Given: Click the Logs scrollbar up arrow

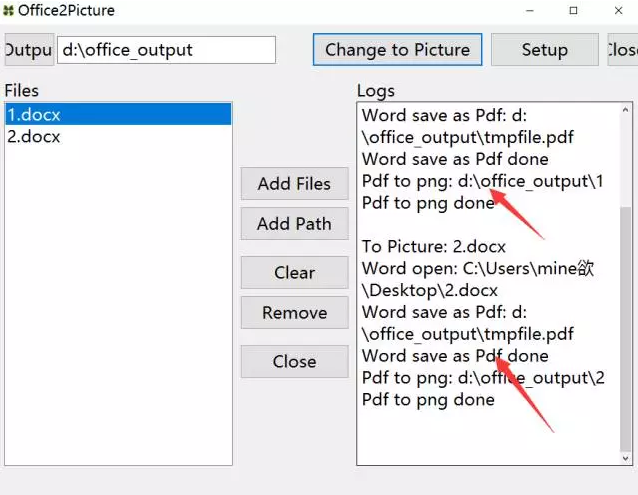Looking at the screenshot, I should [625, 109].
